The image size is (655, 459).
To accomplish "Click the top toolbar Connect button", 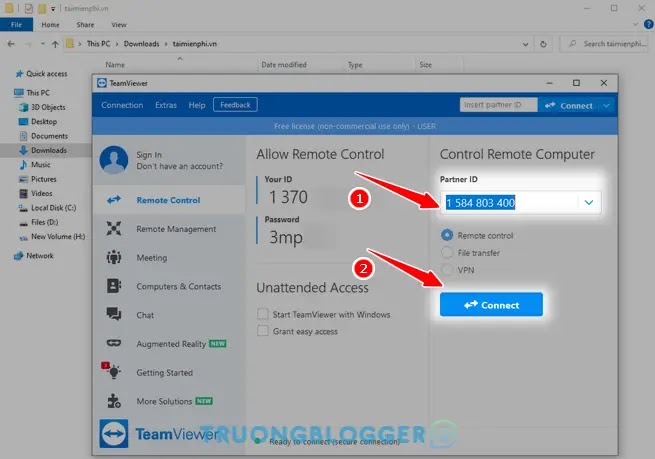I will (x=569, y=105).
